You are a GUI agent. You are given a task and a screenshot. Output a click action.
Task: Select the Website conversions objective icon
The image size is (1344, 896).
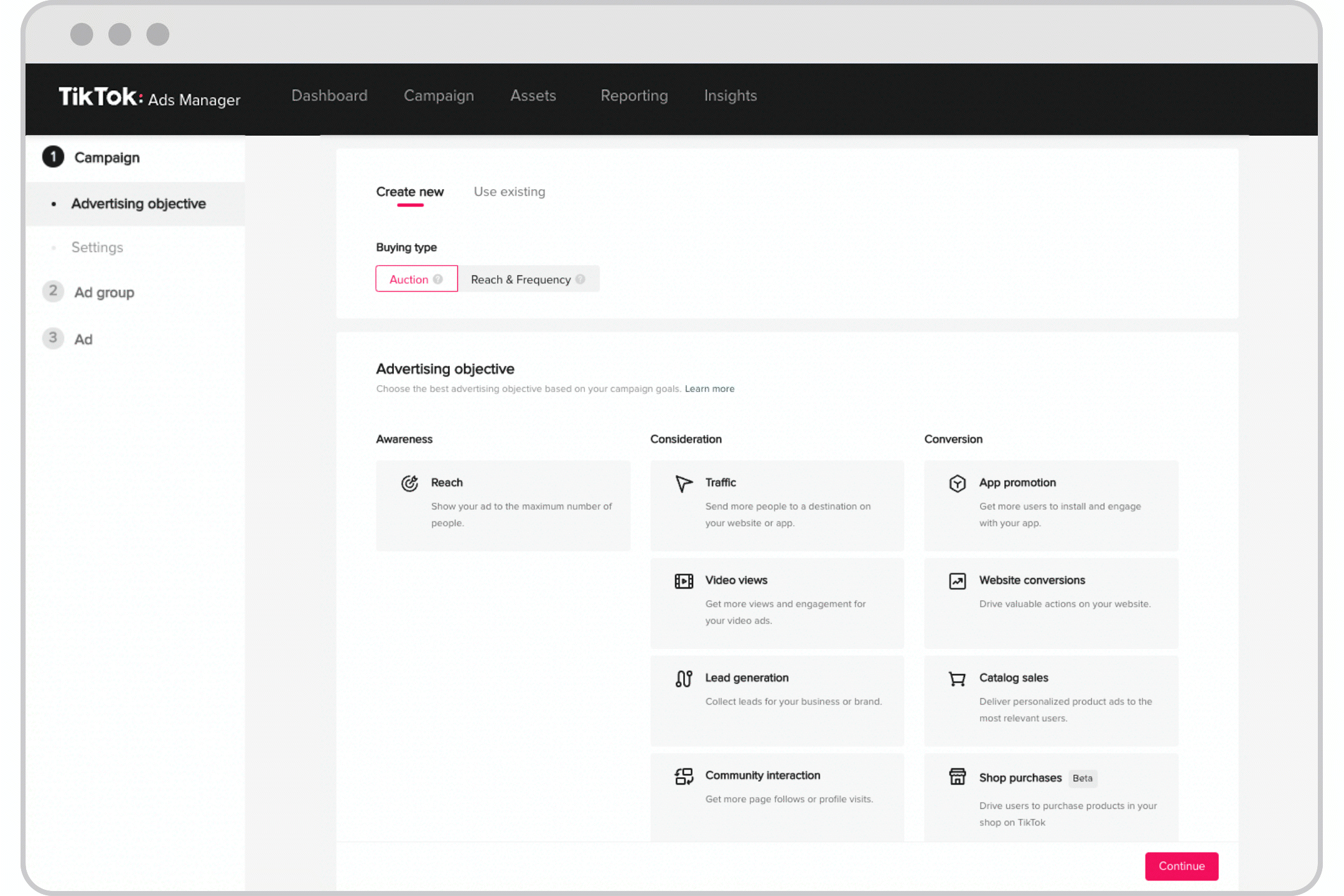(957, 580)
